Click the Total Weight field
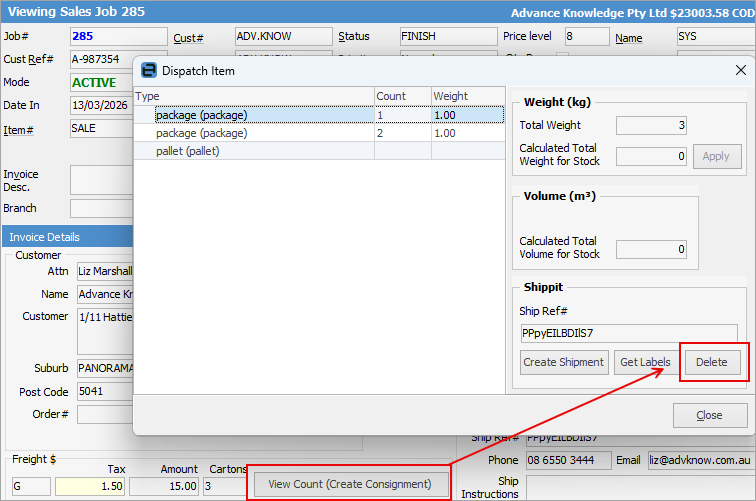The image size is (756, 501). click(651, 125)
